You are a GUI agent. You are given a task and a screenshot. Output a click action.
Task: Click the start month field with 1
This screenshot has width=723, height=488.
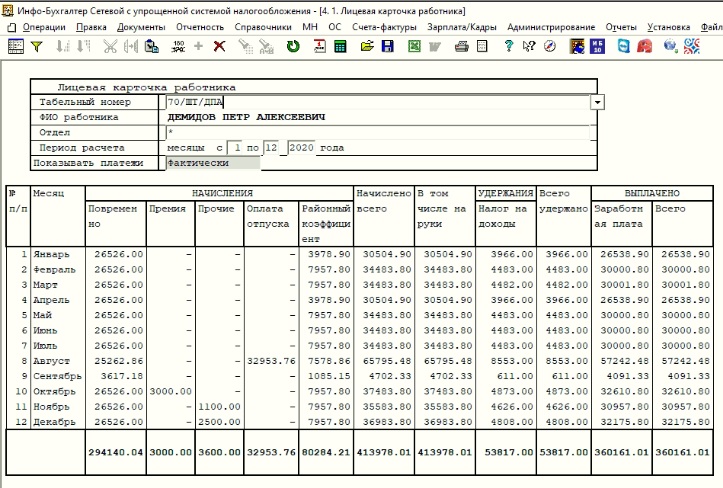[235, 148]
